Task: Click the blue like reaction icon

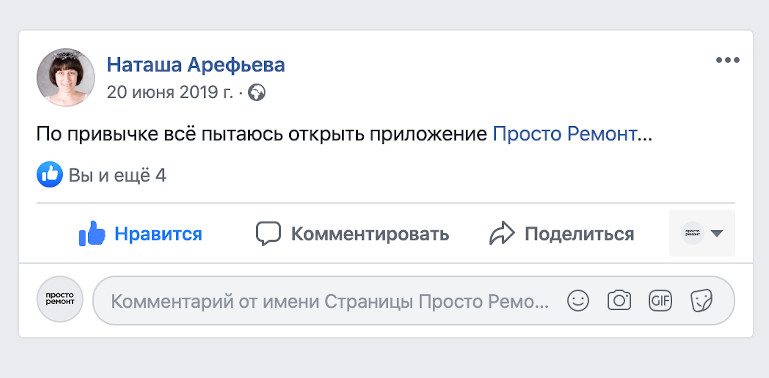Action: [50, 175]
